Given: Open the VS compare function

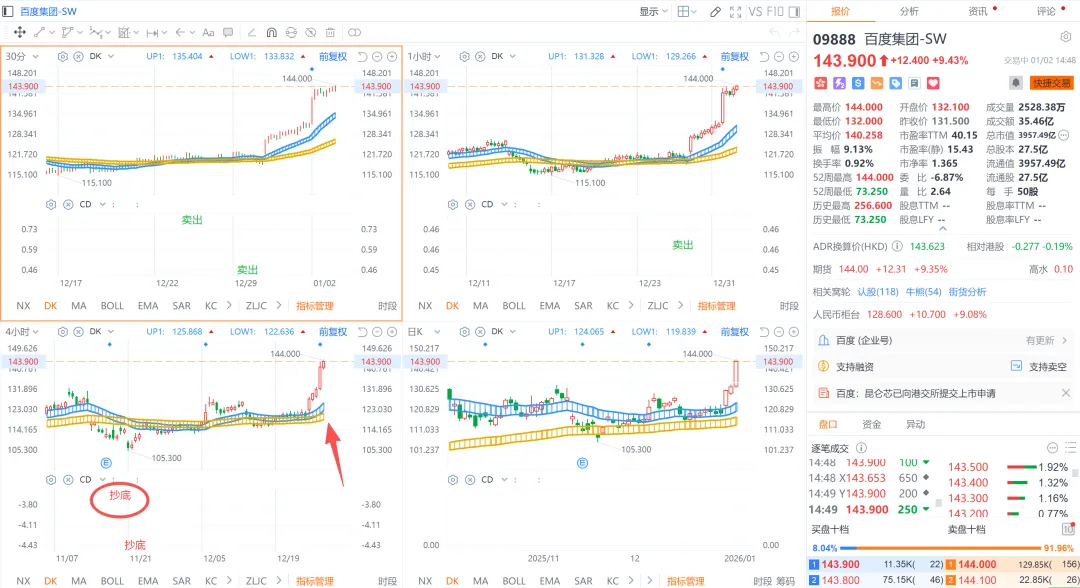Looking at the screenshot, I should [x=755, y=12].
